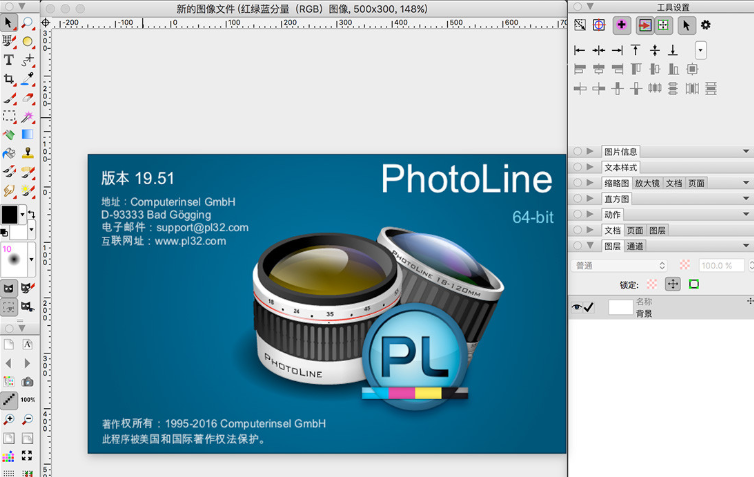Click the align left edge icon

pos(579,50)
